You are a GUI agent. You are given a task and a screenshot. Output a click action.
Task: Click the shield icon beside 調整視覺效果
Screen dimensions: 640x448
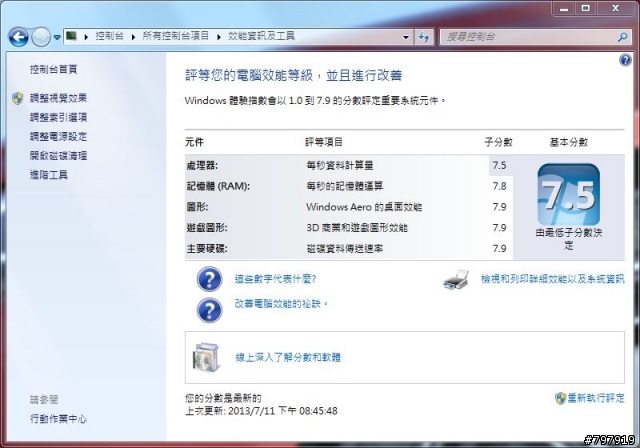point(18,98)
